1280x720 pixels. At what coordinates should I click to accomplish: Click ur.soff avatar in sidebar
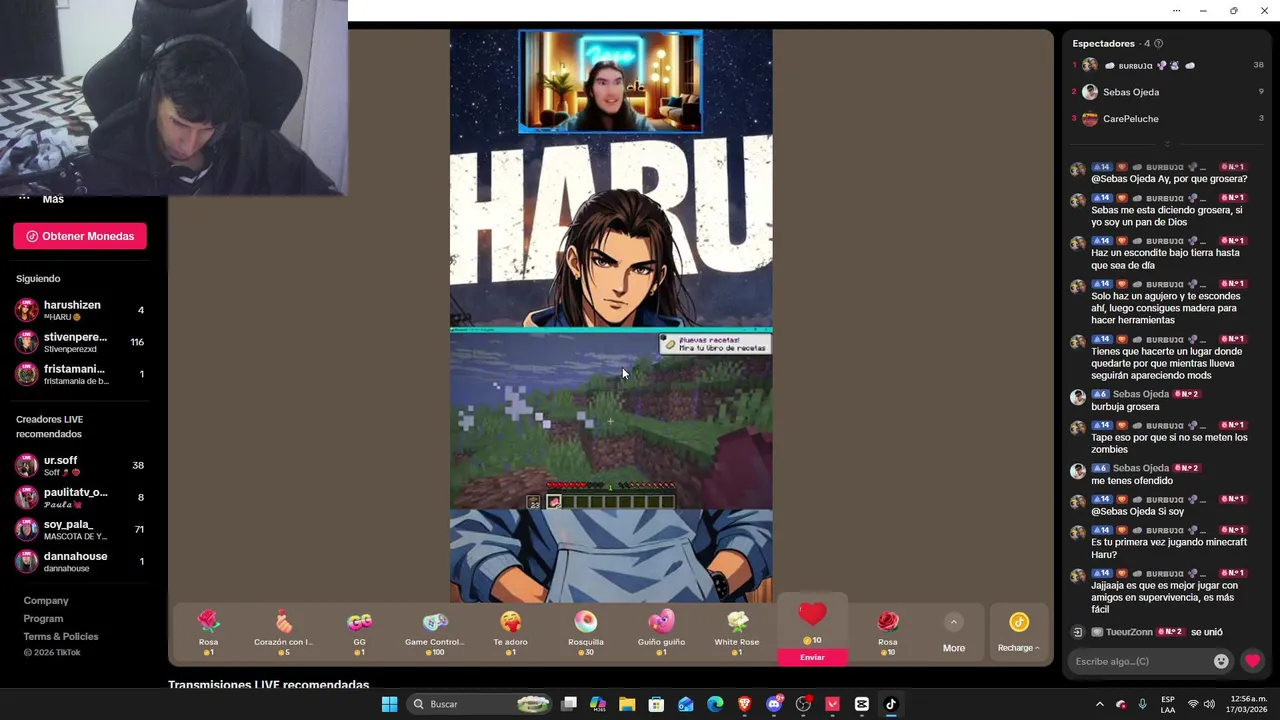tap(26, 466)
